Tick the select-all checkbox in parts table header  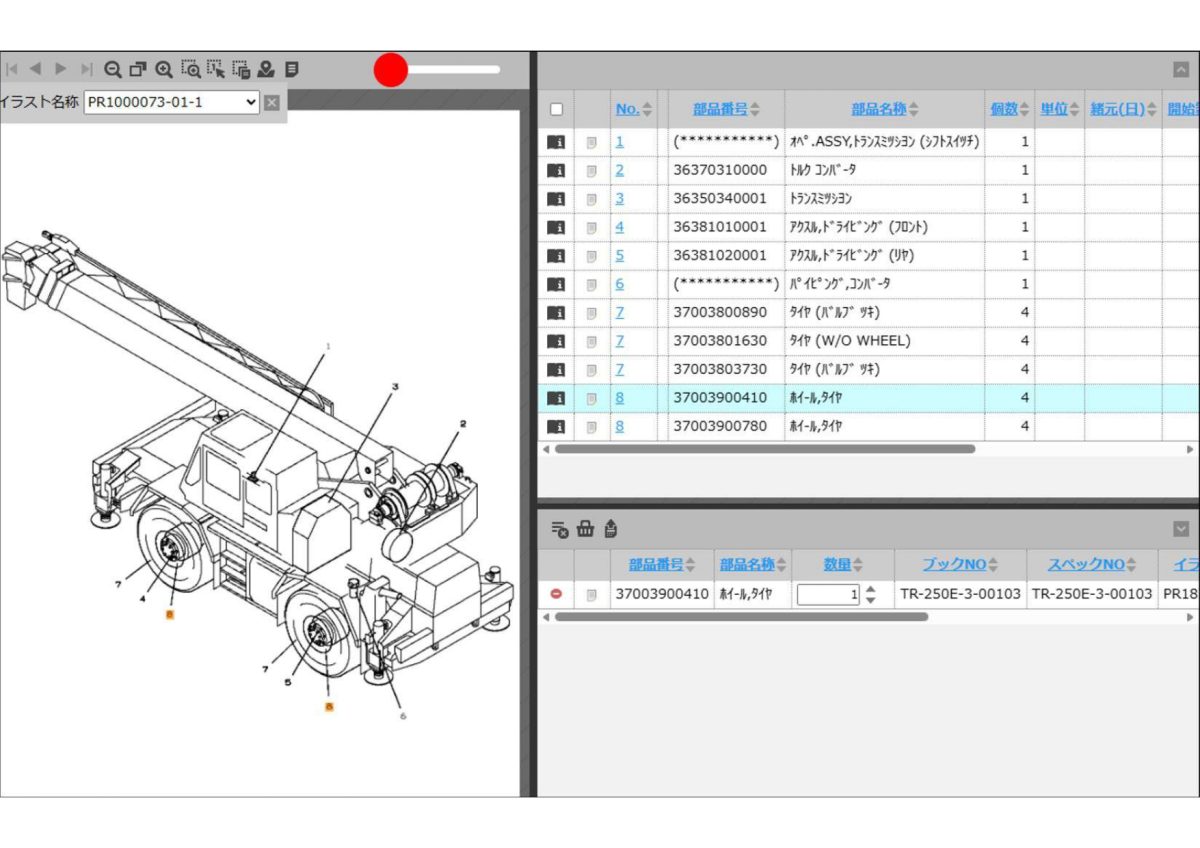pos(557,110)
